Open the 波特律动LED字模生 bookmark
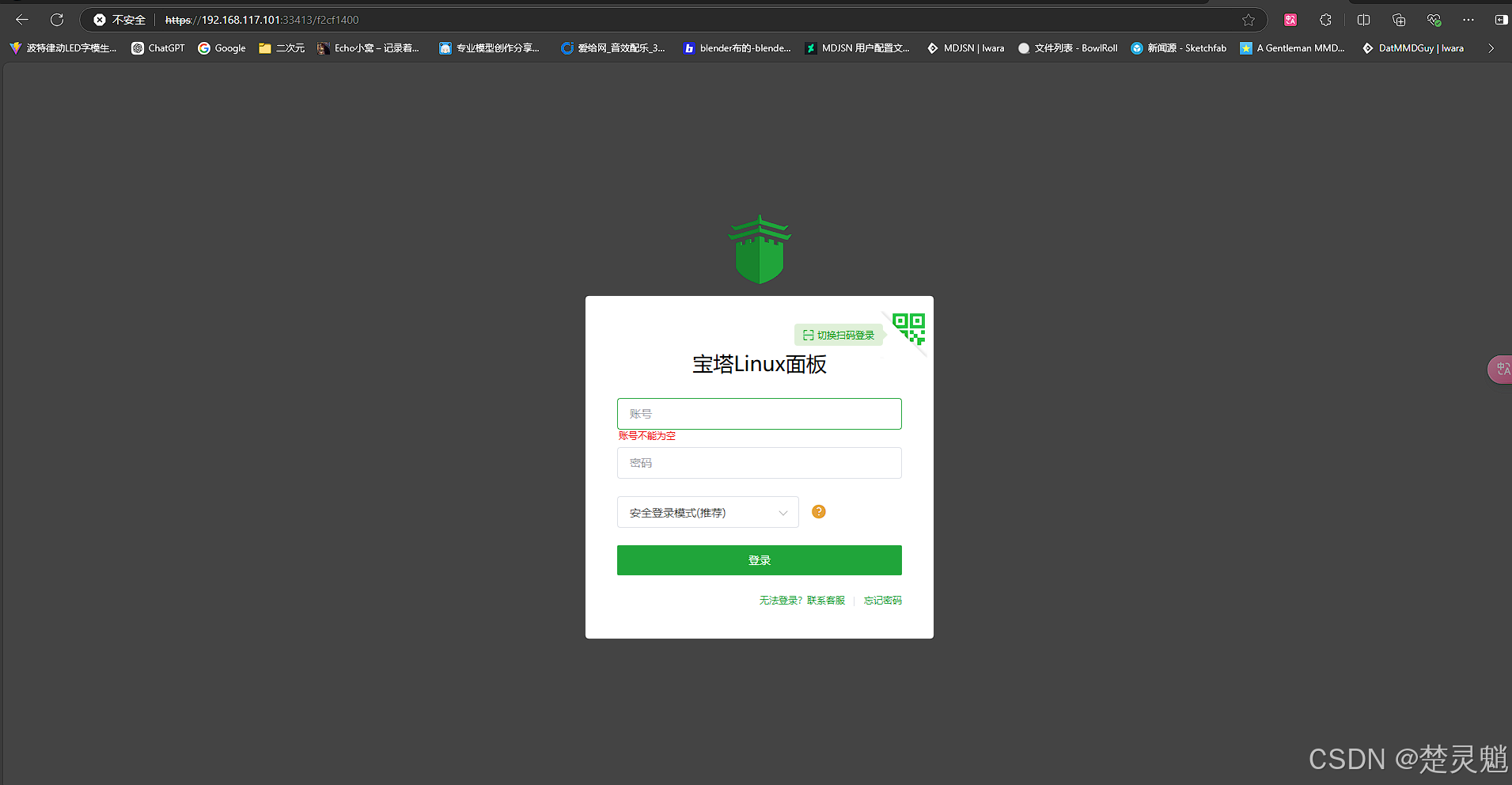This screenshot has width=1512, height=785. click(63, 48)
